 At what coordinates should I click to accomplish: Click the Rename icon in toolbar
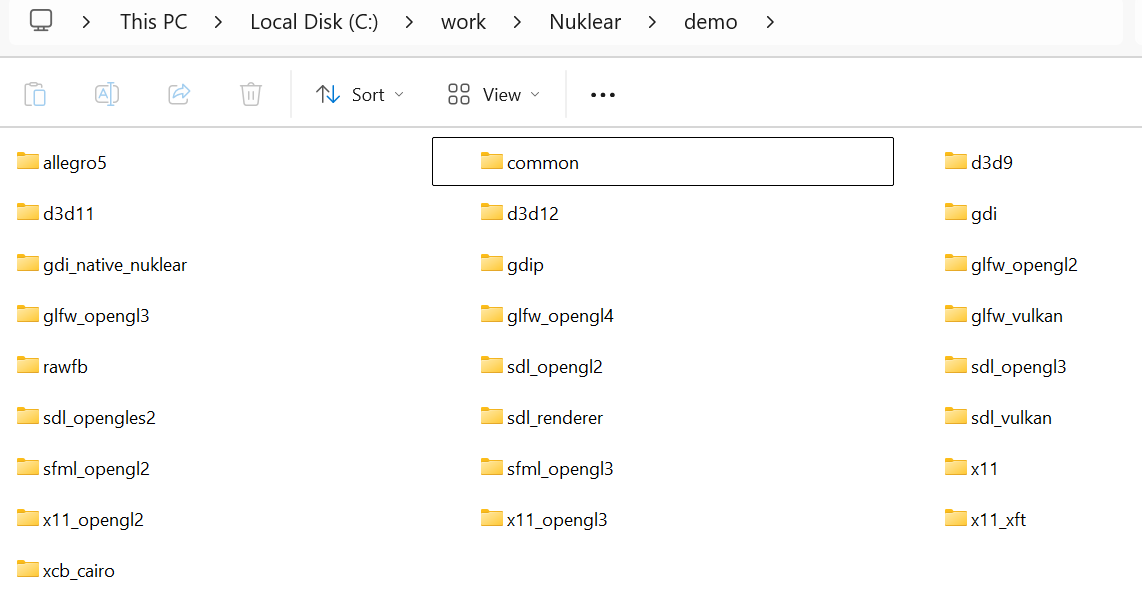click(107, 94)
